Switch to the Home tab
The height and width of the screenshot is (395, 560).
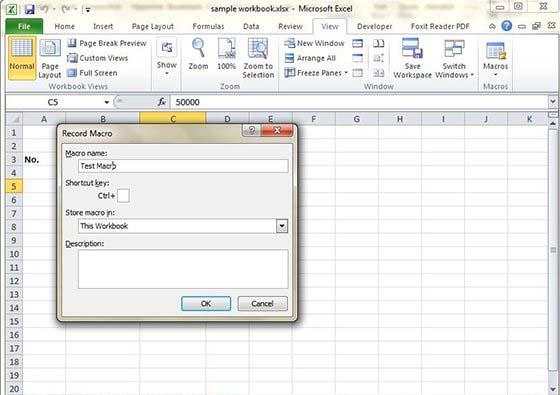65,26
